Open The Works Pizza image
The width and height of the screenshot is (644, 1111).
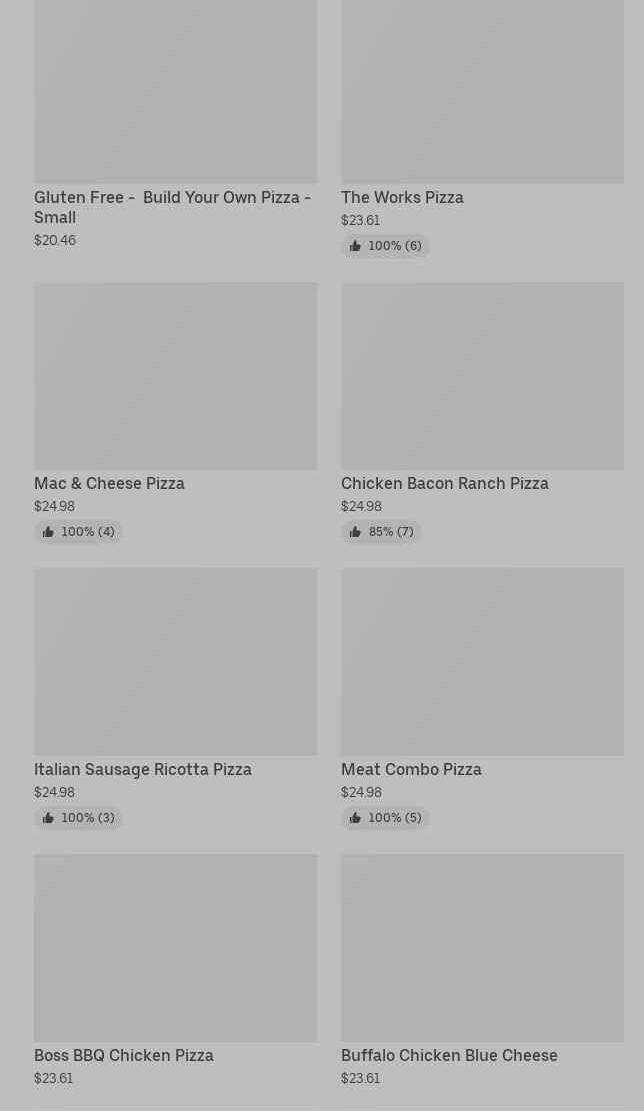(x=482, y=91)
